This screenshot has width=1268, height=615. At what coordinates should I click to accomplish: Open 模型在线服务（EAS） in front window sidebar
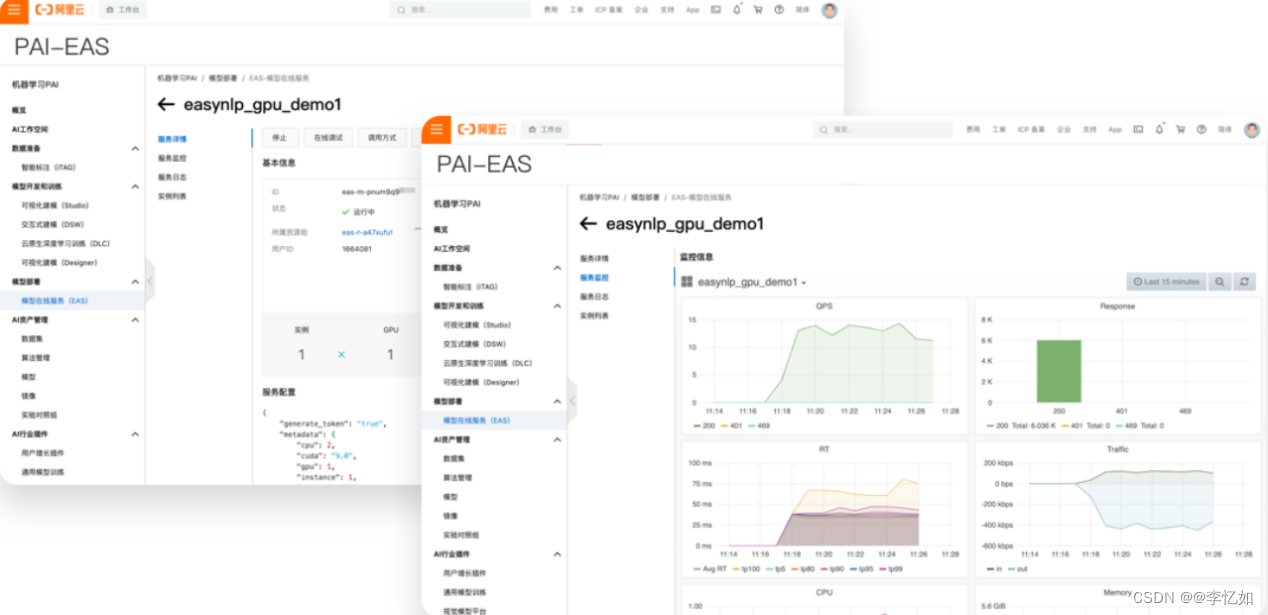pyautogui.click(x=476, y=420)
